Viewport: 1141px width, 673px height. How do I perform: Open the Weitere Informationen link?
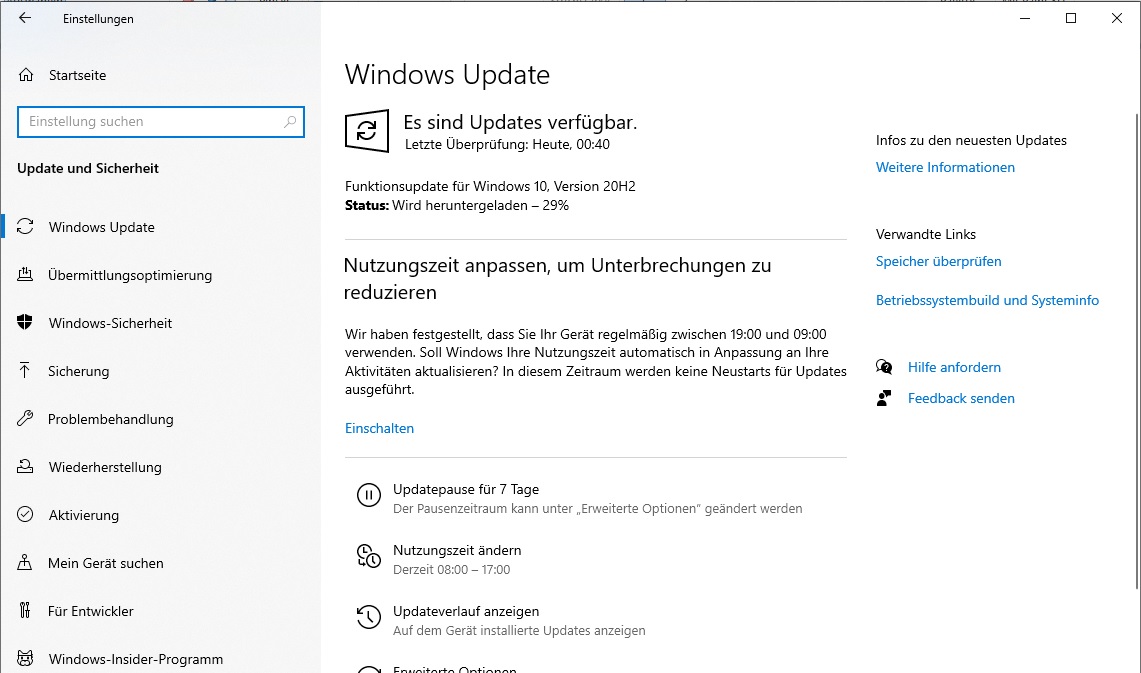click(x=945, y=167)
